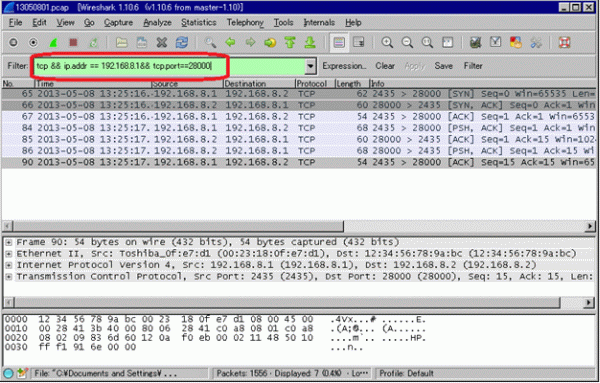Edit display filters toolbar icon

tap(496, 42)
